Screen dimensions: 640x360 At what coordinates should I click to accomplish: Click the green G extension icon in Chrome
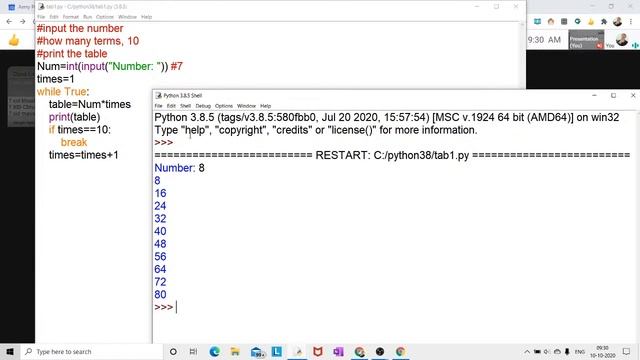coord(577,21)
